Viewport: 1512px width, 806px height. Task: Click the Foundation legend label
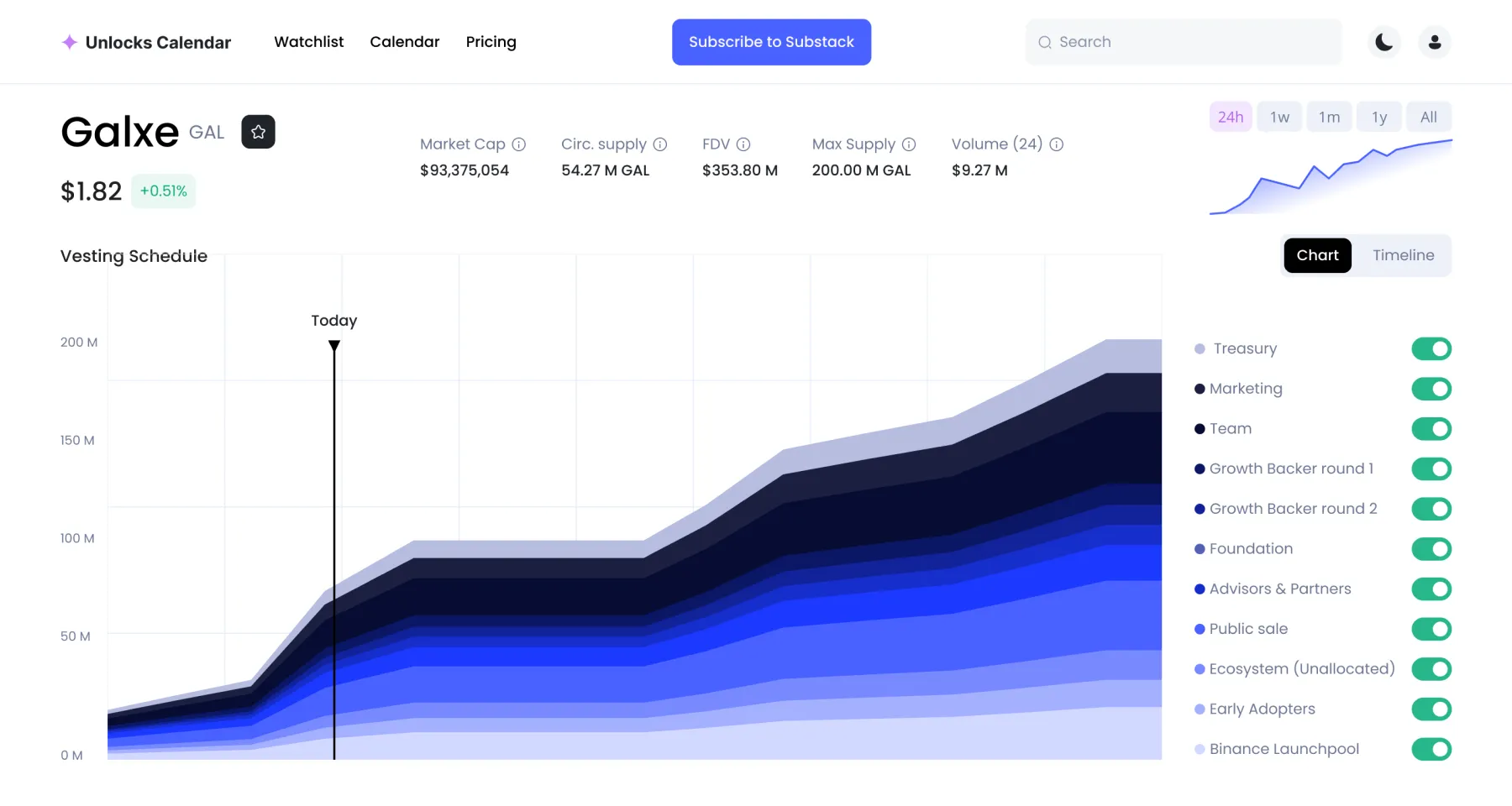click(1252, 549)
